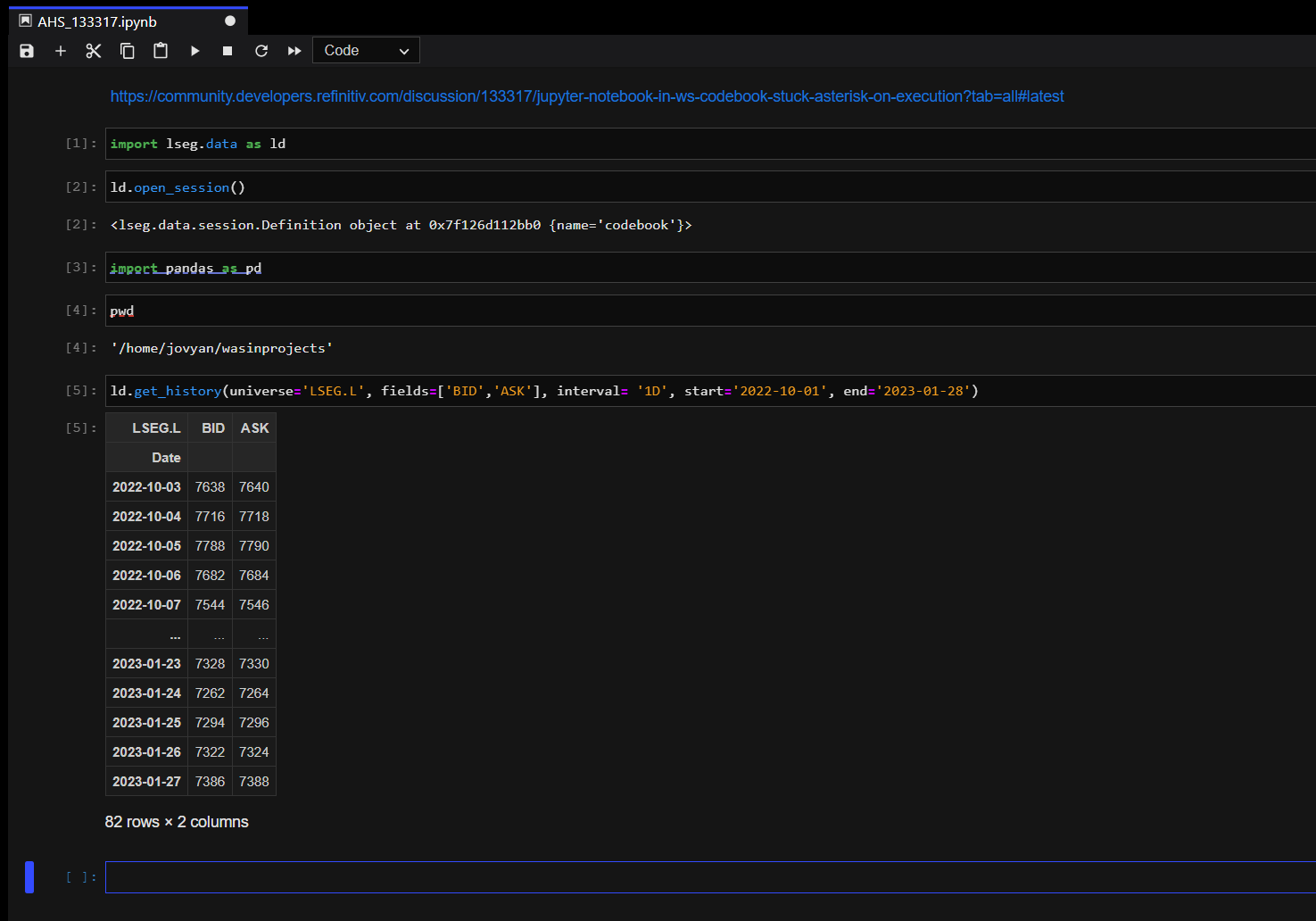Select the blue active cell indicator bar
Image resolution: width=1316 pixels, height=921 pixels.
tap(29, 877)
